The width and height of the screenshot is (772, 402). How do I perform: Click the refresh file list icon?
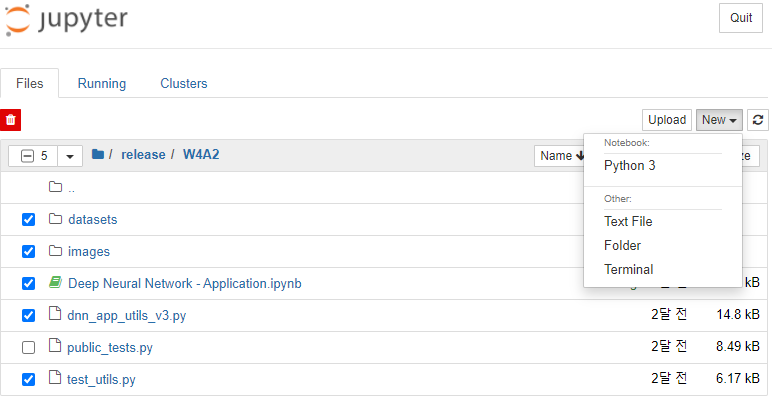tap(758, 120)
